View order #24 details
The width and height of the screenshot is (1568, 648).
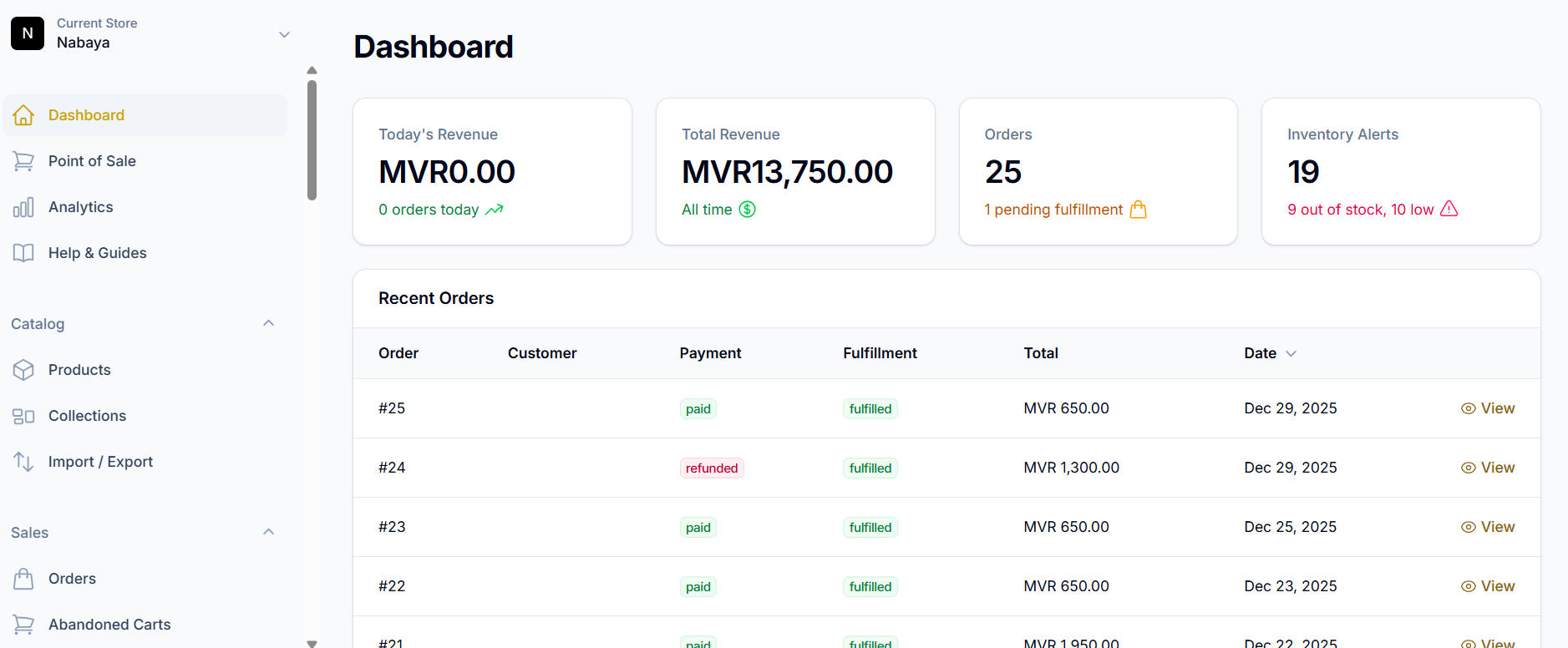pyautogui.click(x=1487, y=468)
